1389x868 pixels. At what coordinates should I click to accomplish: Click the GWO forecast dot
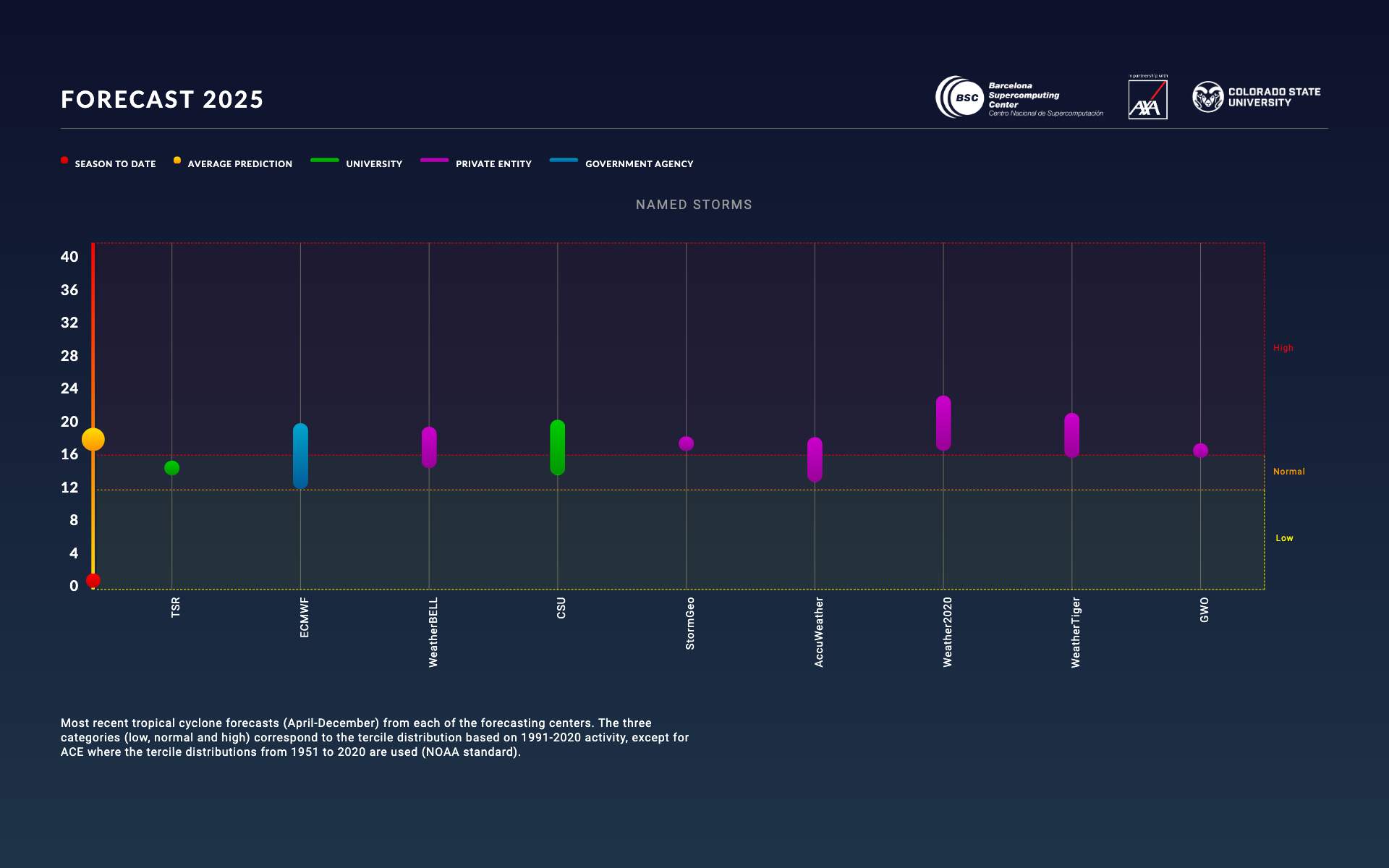tap(1200, 450)
